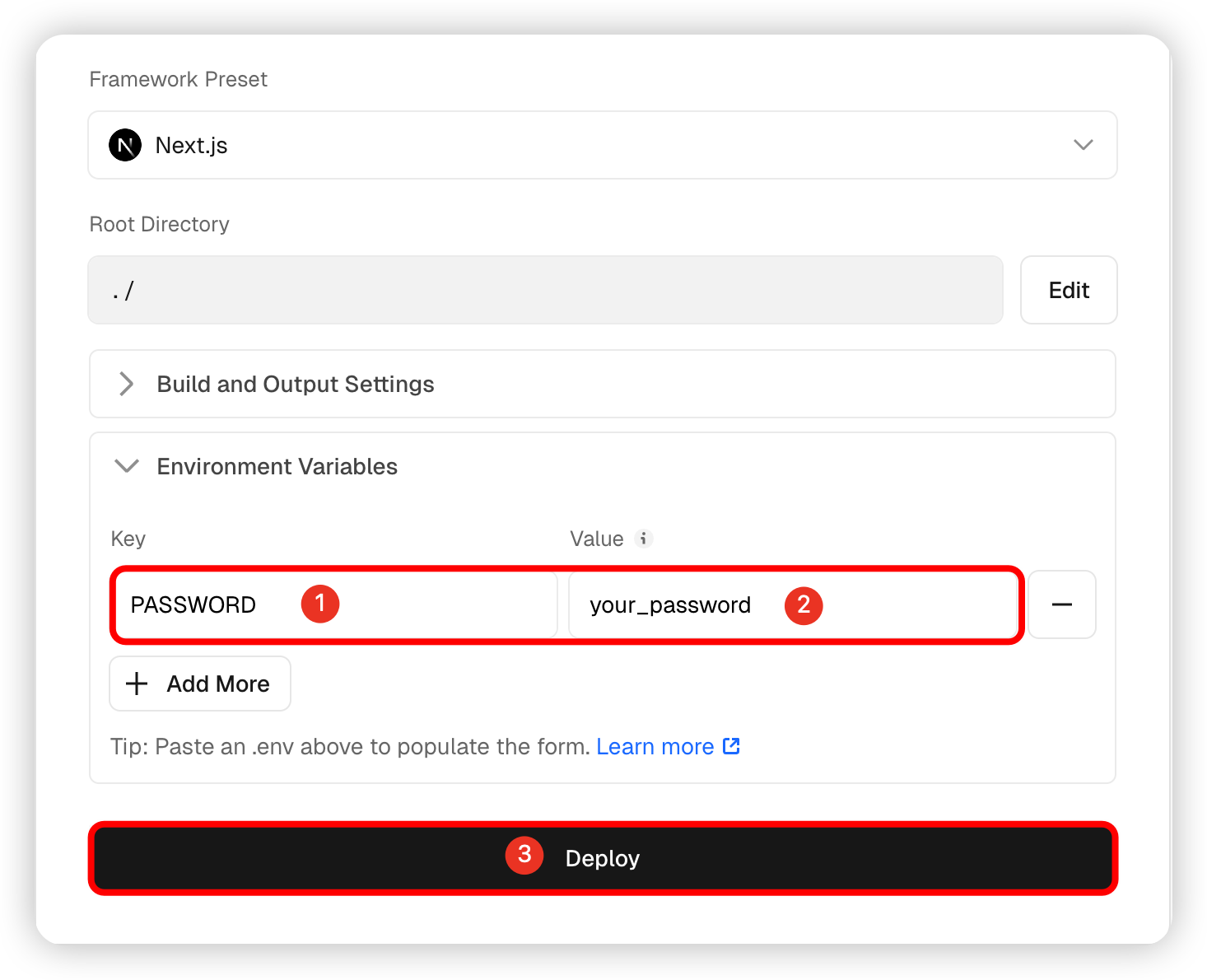This screenshot has height=980, width=1207.
Task: Open the Framework Preset dropdown arrow
Action: pos(1083,145)
